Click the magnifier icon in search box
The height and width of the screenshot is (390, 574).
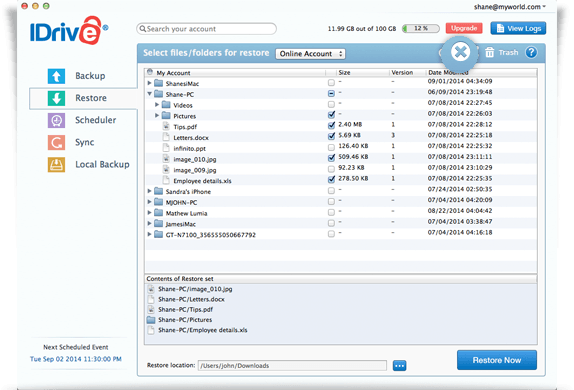tap(143, 29)
